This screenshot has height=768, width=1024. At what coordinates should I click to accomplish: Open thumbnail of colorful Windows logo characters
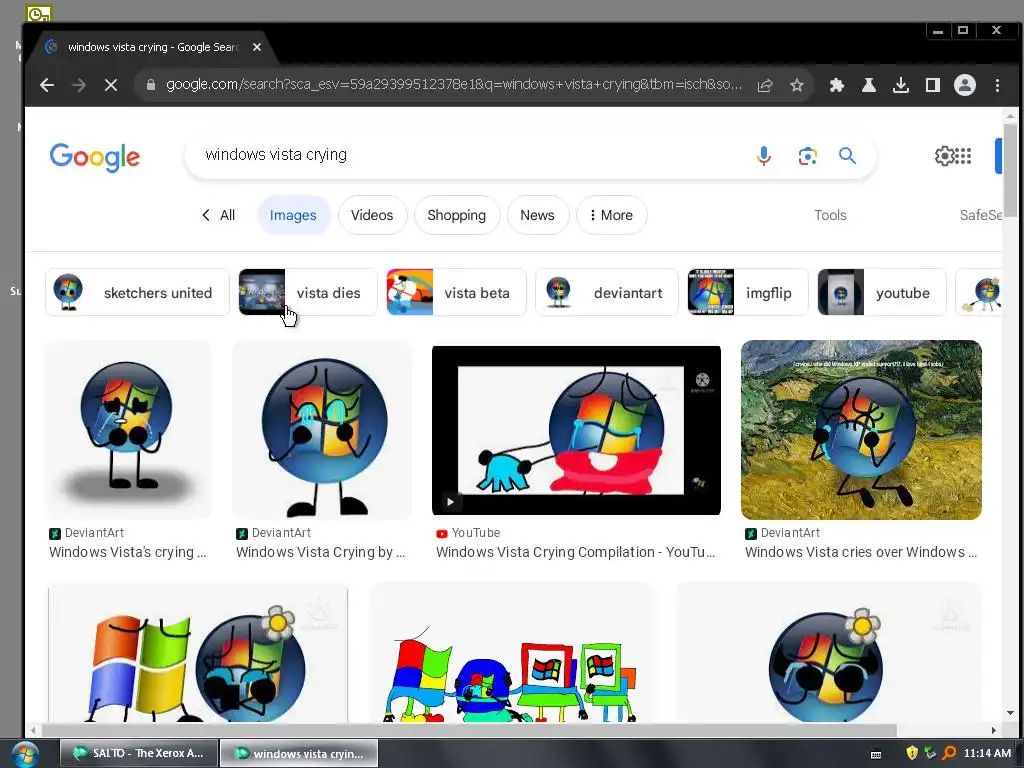click(512, 653)
